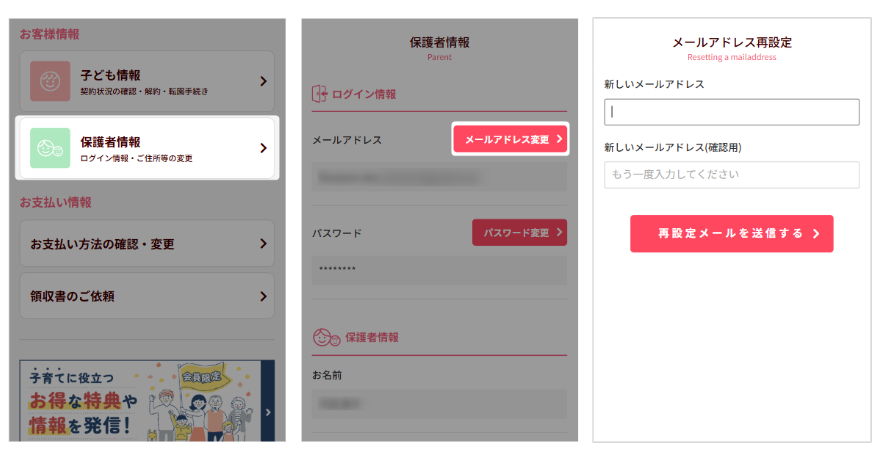Open the 子ども情報 menu item
Viewport: 887px width, 457px height.
pos(146,81)
